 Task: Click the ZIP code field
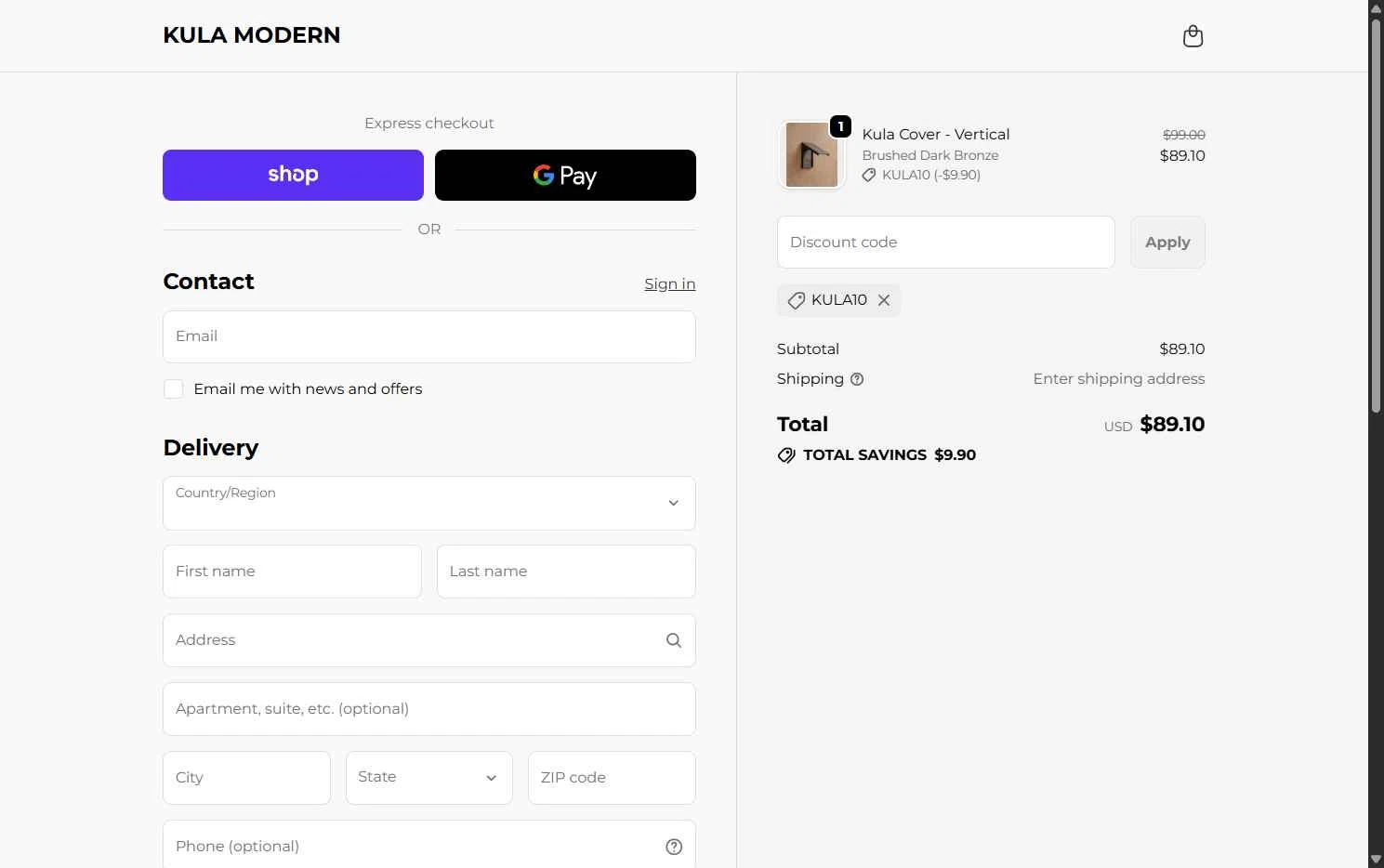click(612, 778)
